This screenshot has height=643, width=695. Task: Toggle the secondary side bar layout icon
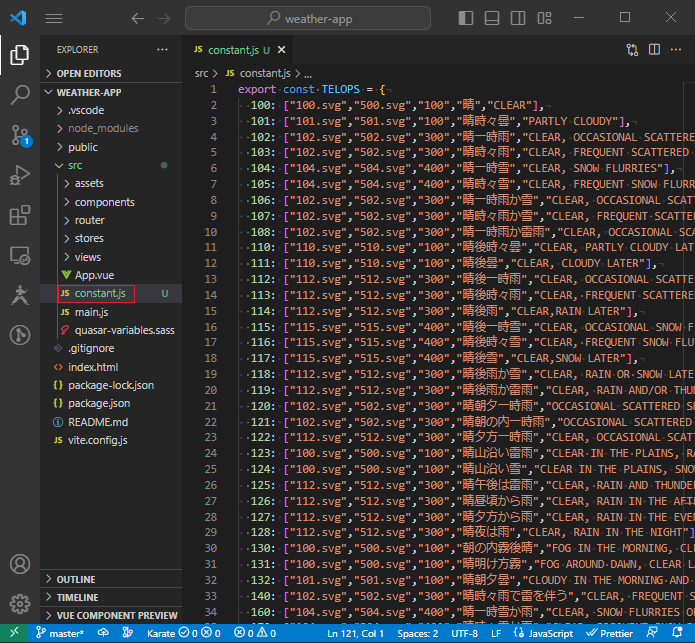pyautogui.click(x=518, y=18)
